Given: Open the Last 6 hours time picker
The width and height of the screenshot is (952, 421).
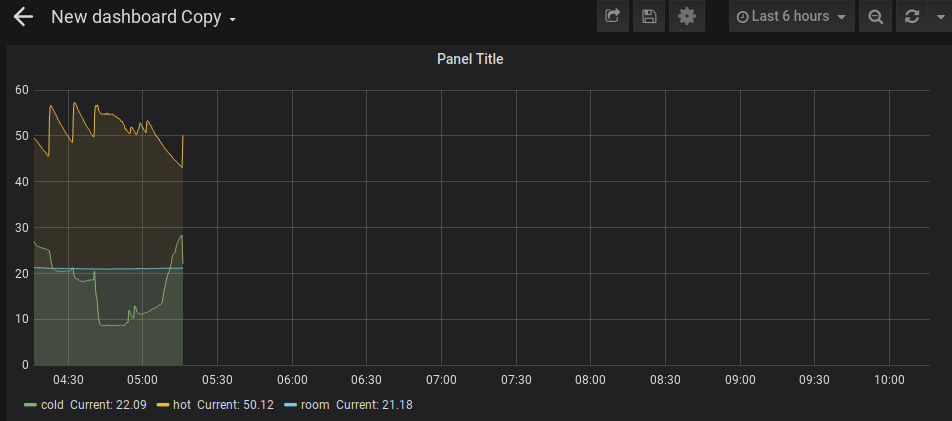Looking at the screenshot, I should pyautogui.click(x=792, y=16).
